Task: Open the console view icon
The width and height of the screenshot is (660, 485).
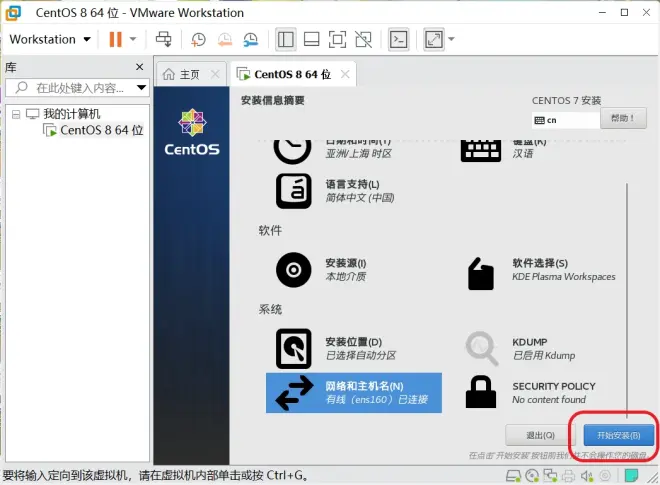Action: pyautogui.click(x=398, y=40)
